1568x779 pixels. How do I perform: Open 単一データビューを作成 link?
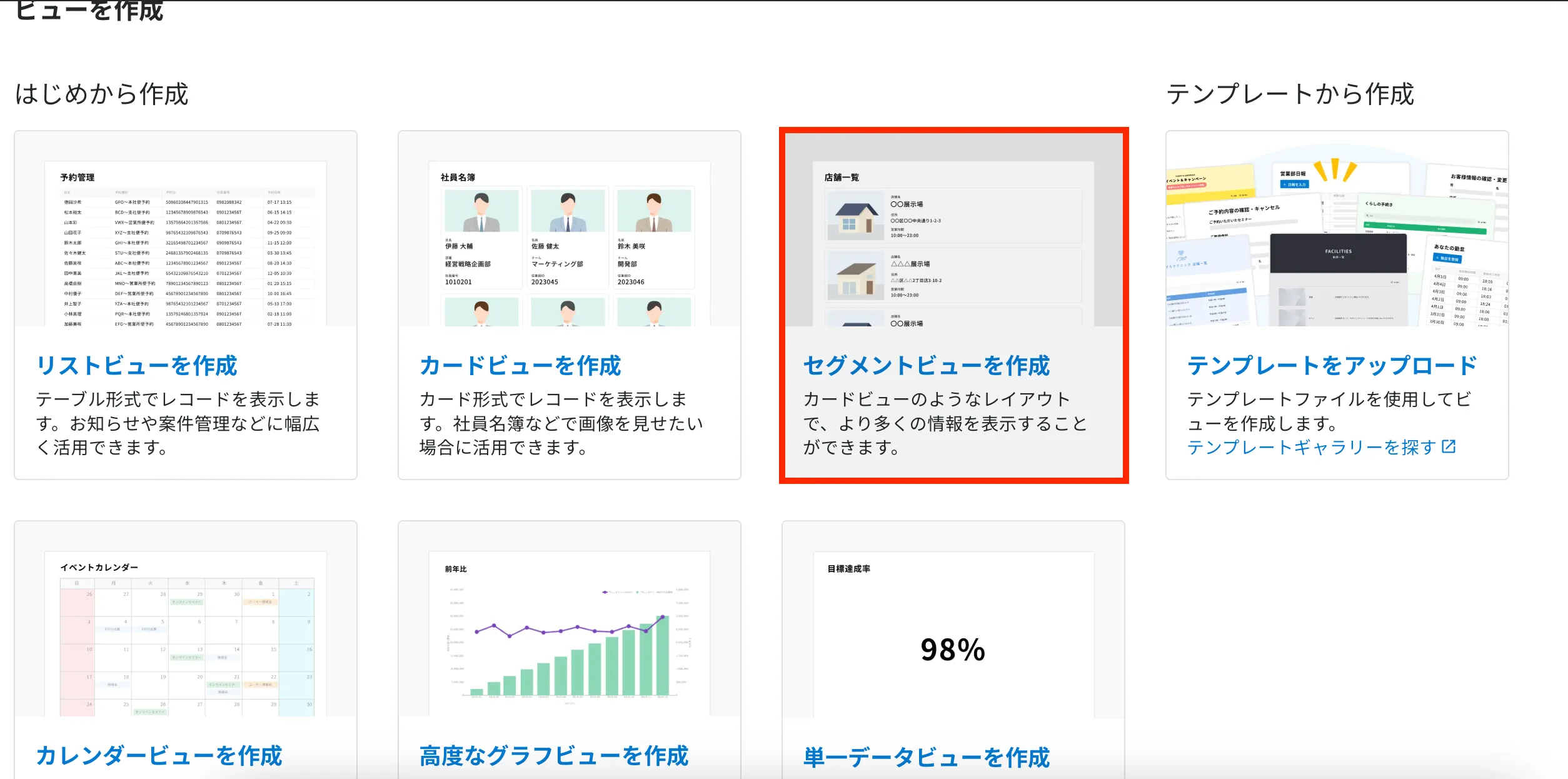(x=927, y=757)
